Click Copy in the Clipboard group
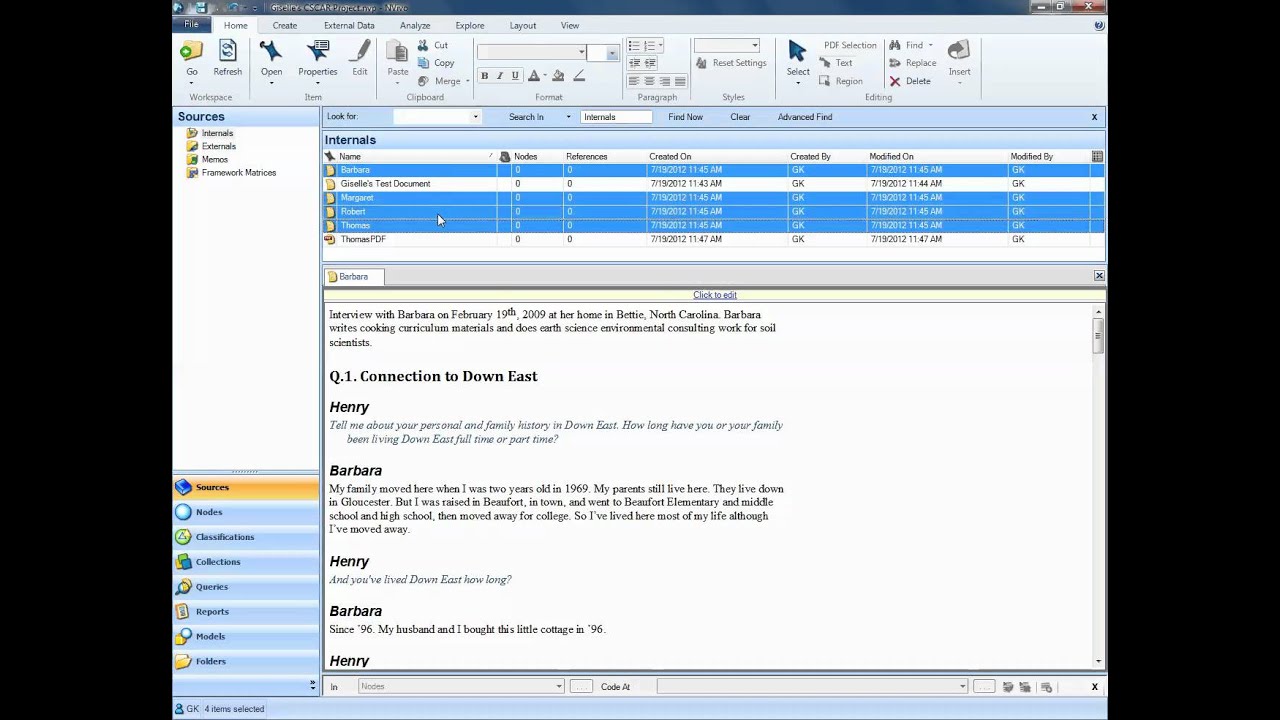This screenshot has height=720, width=1280. tap(436, 63)
